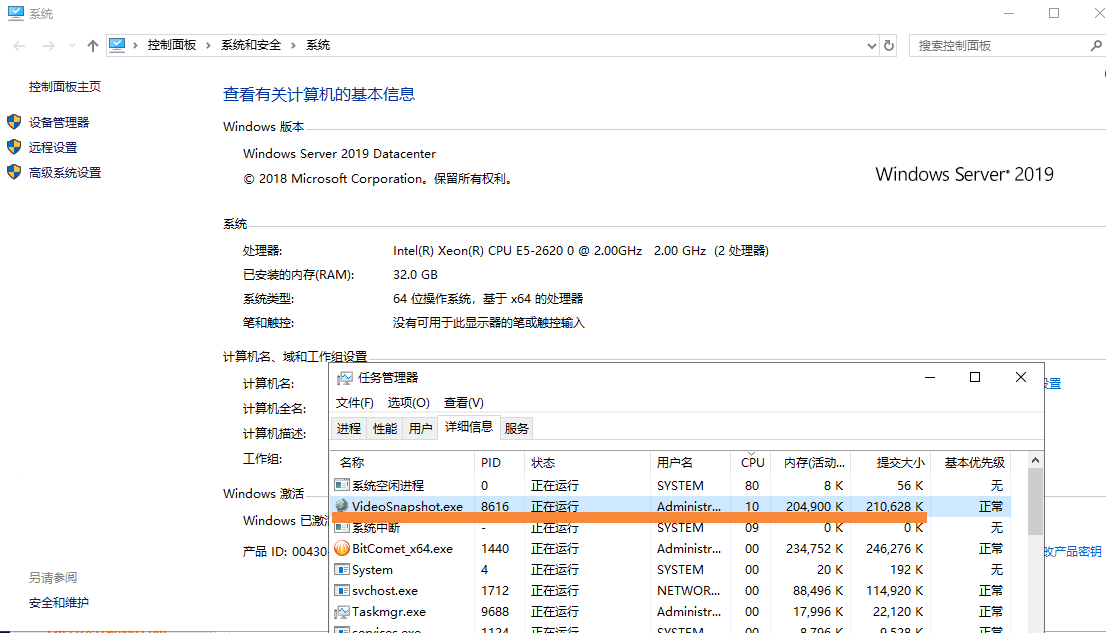Select VideoSnapshot.exe process row
Viewport: 1106px width, 633px height.
click(x=670, y=506)
